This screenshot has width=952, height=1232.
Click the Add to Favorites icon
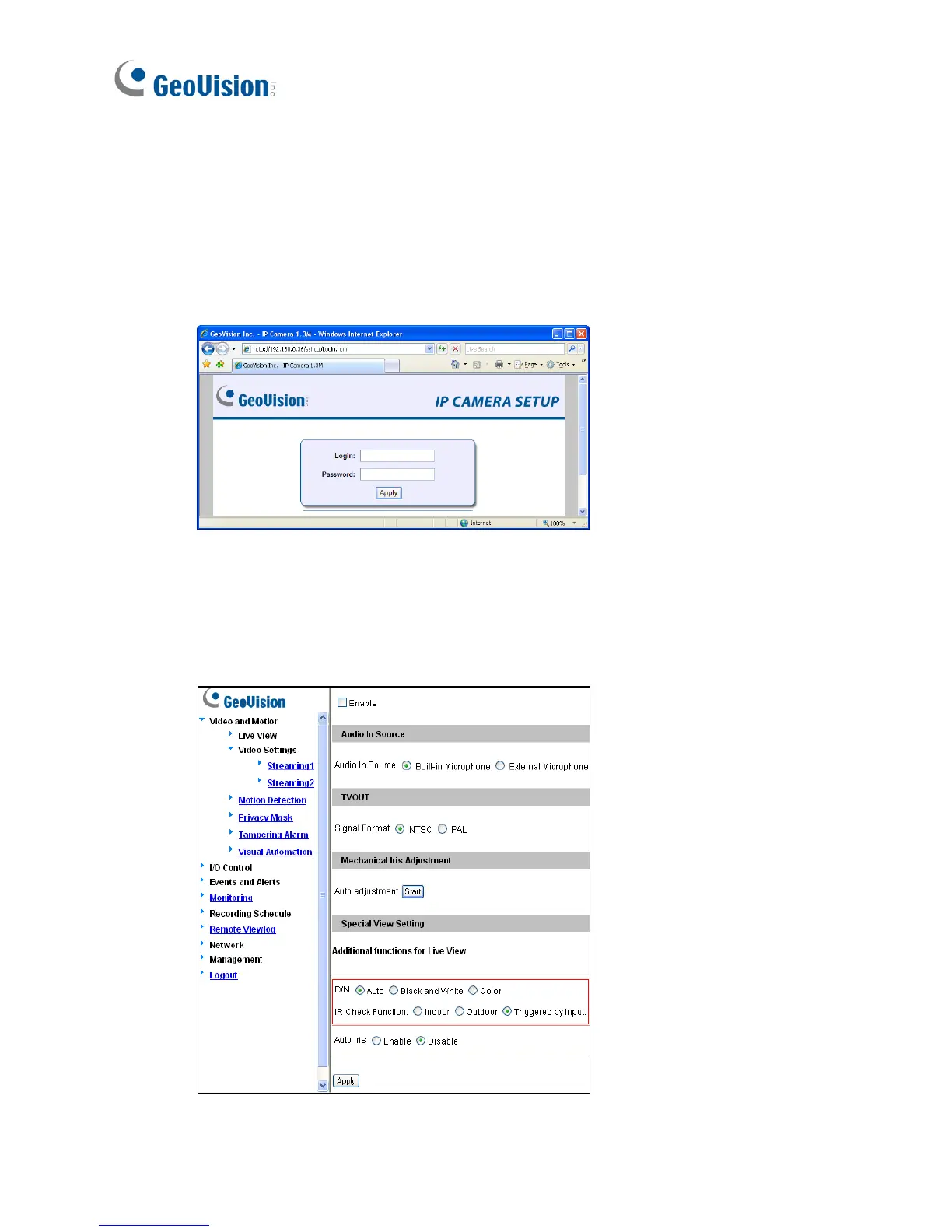[x=220, y=365]
